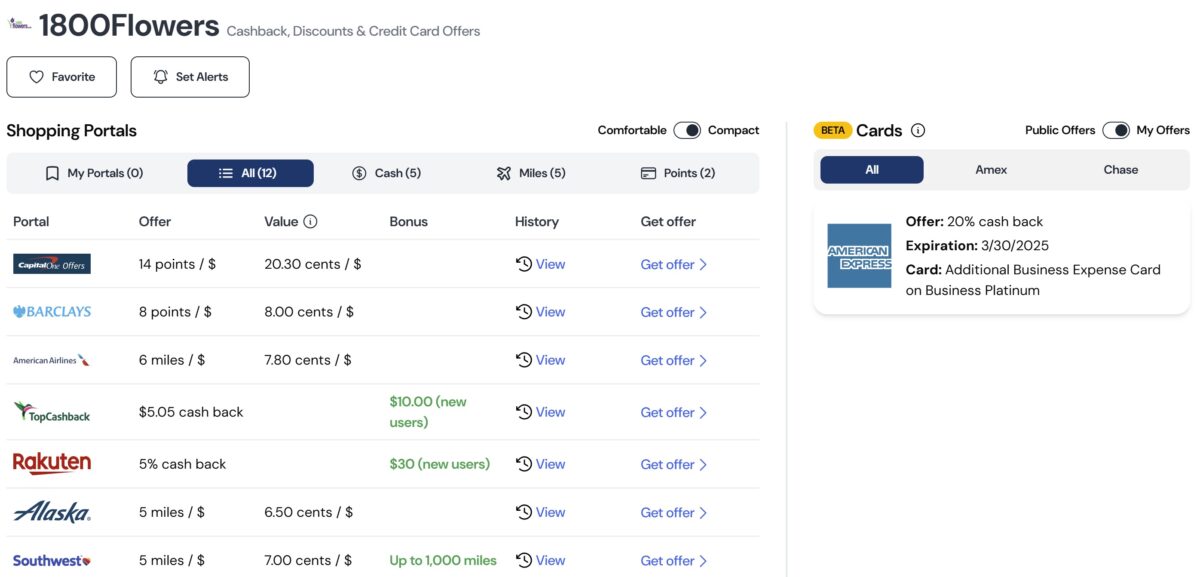Click Get offer for Southwest
The height and width of the screenshot is (577, 1200).
667,559
